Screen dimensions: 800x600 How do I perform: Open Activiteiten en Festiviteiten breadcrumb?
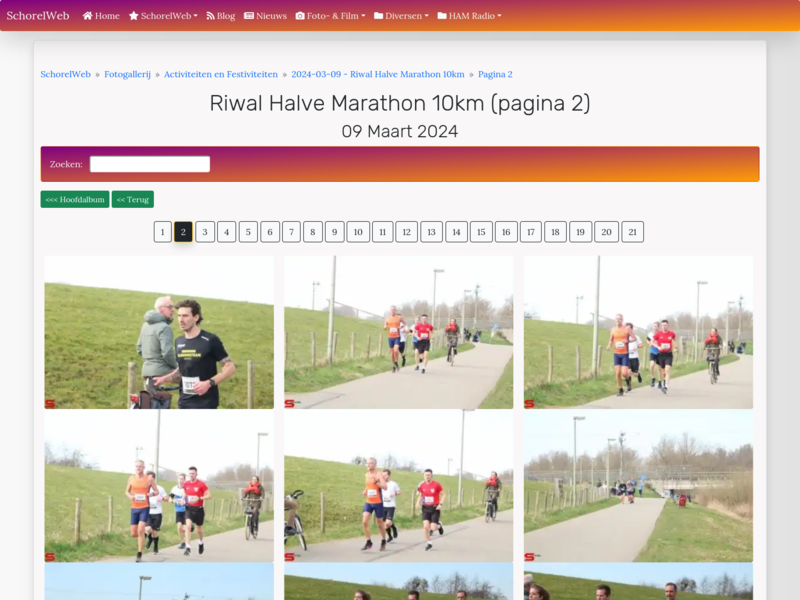(221, 74)
